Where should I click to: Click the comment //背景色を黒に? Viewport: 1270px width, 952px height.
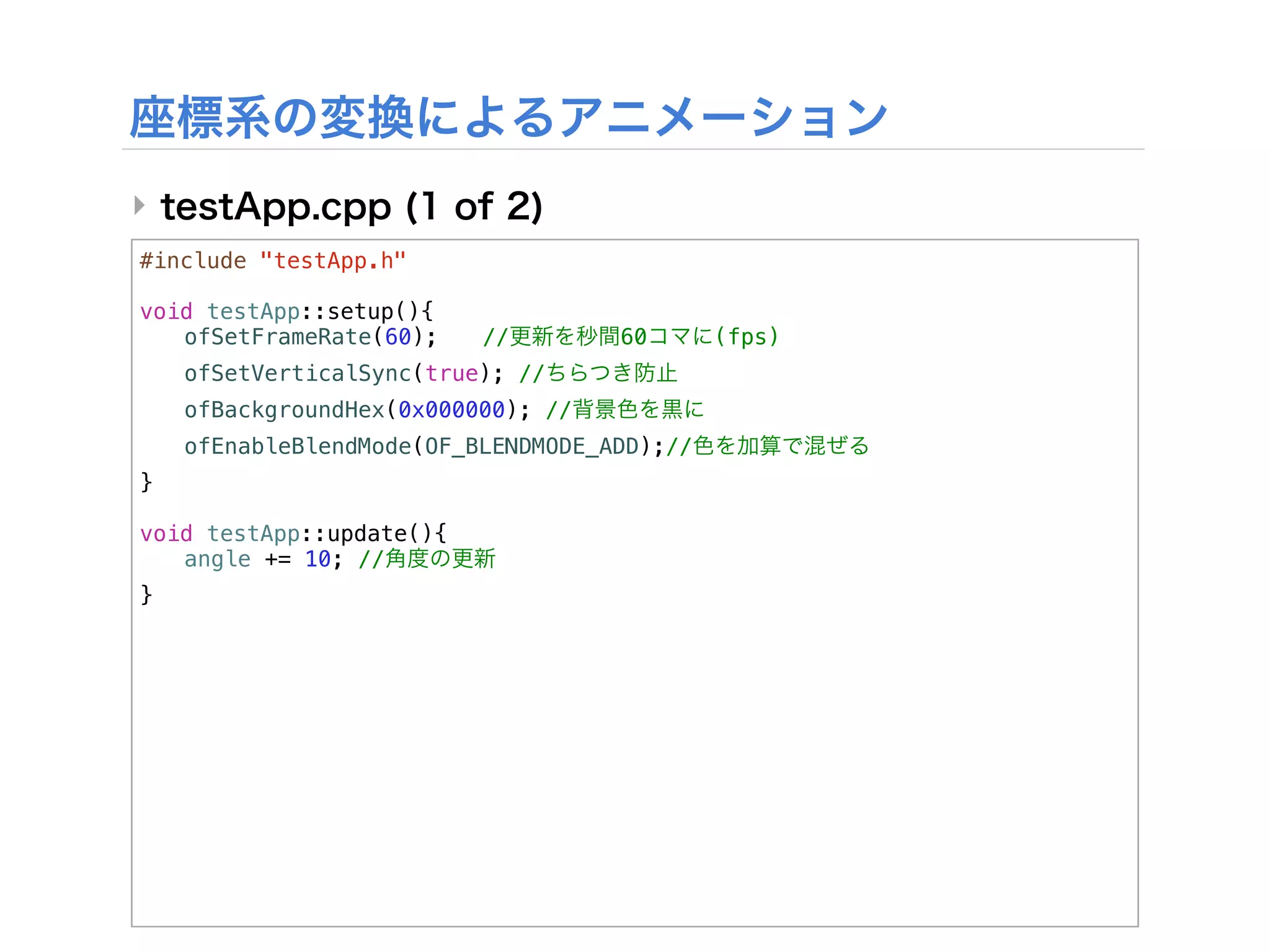[625, 410]
